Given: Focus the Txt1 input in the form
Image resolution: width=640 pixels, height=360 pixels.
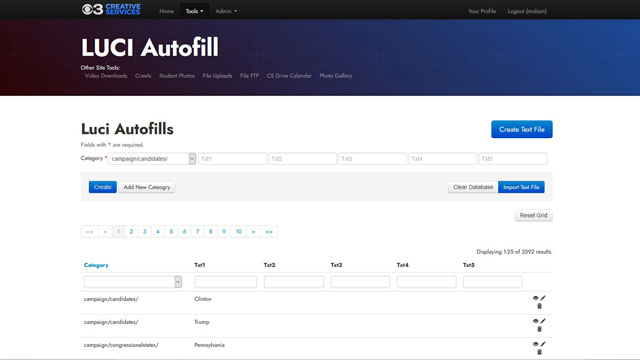Looking at the screenshot, I should [x=232, y=159].
